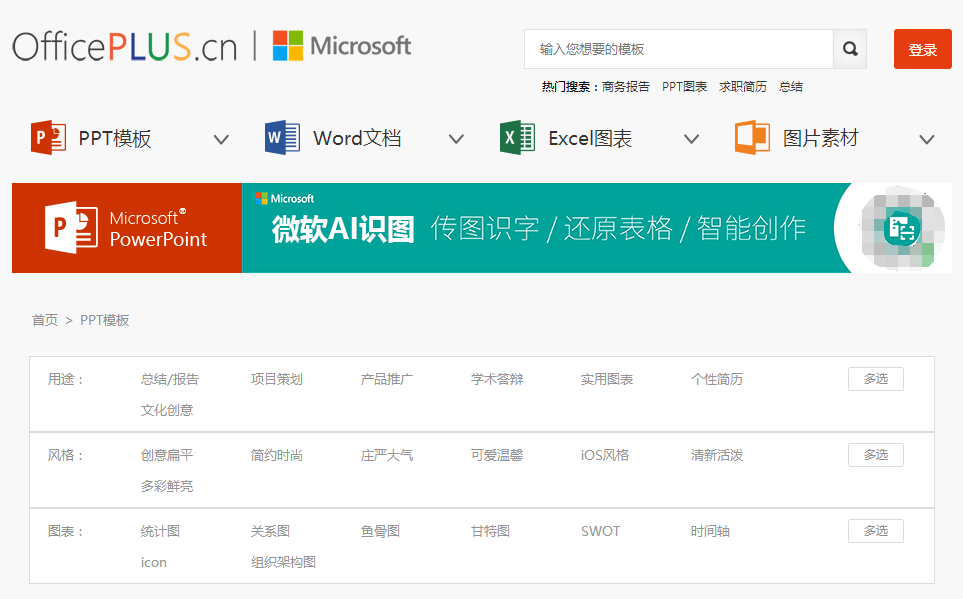Click 多选 in the 用途 row
The width and height of the screenshot is (963, 599).
[x=876, y=379]
